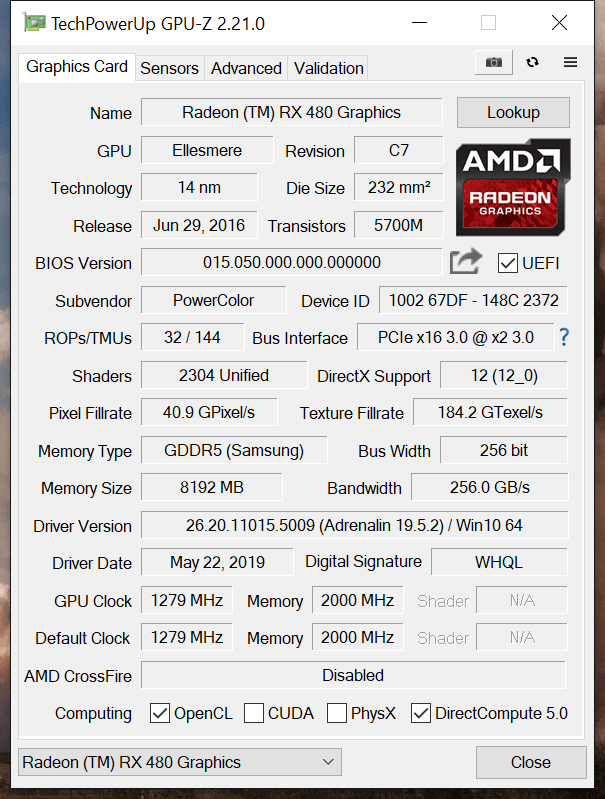Switch to the Advanced tab
This screenshot has width=605, height=799.
246,68
